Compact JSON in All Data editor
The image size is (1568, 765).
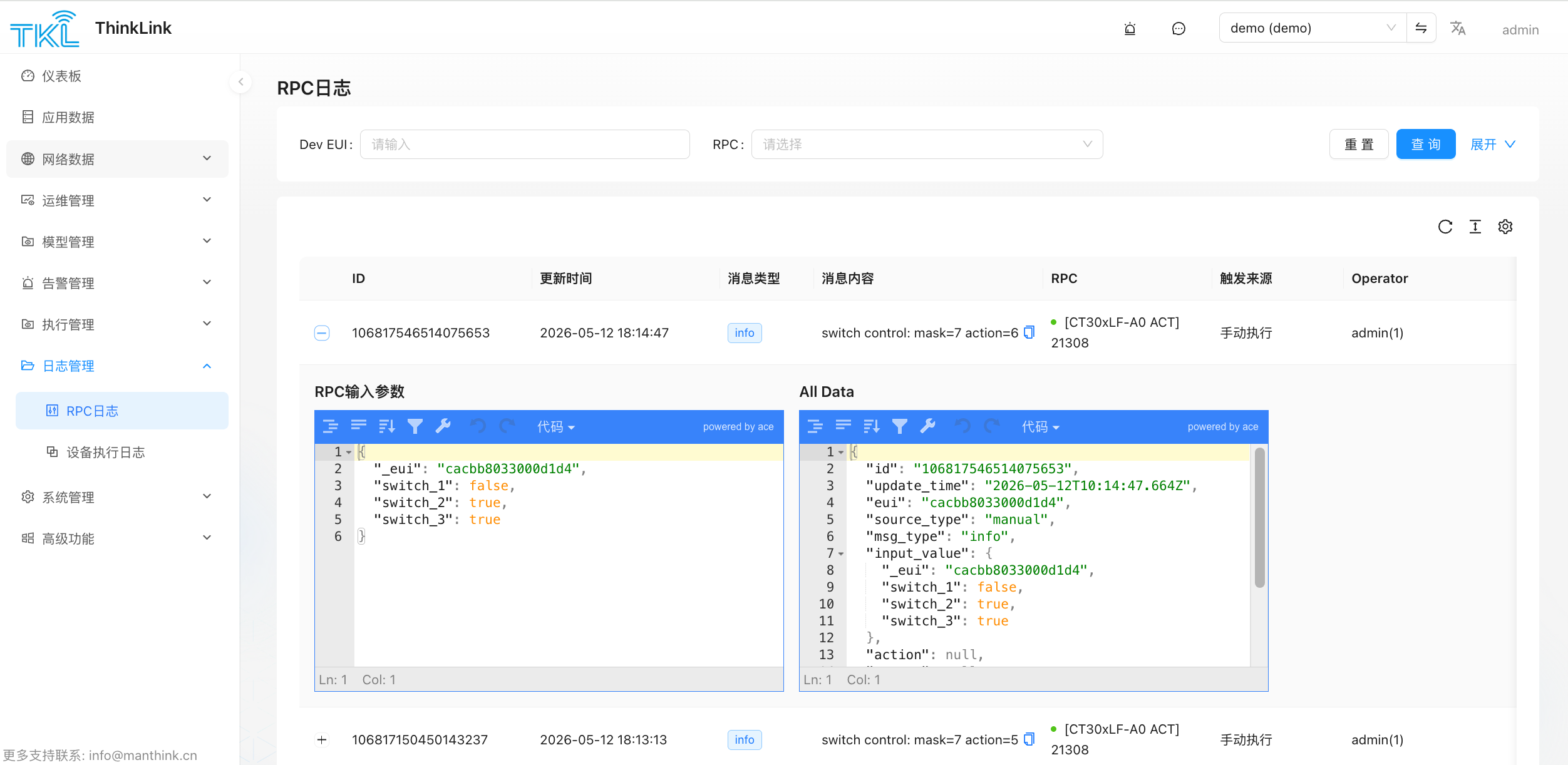(843, 426)
